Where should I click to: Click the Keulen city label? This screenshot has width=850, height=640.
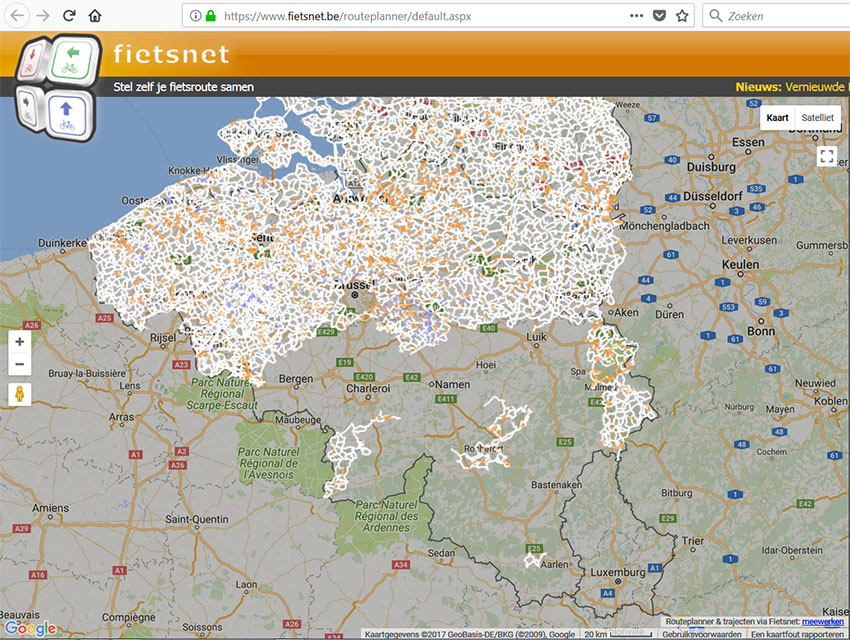click(x=740, y=264)
